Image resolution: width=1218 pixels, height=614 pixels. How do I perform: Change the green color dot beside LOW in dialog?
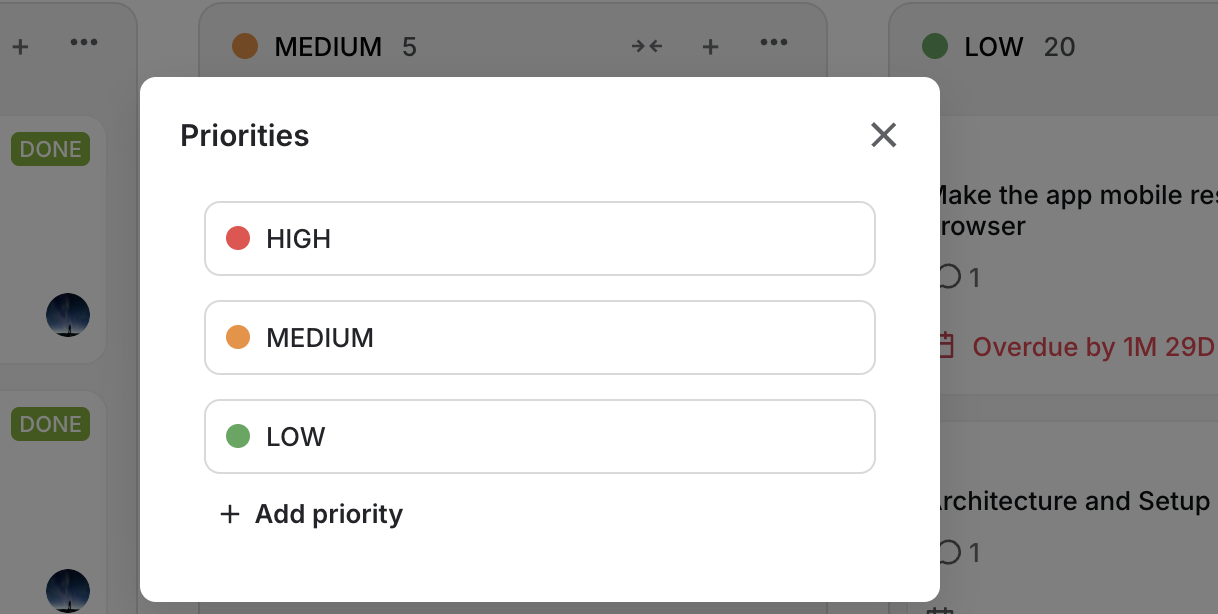[237, 436]
